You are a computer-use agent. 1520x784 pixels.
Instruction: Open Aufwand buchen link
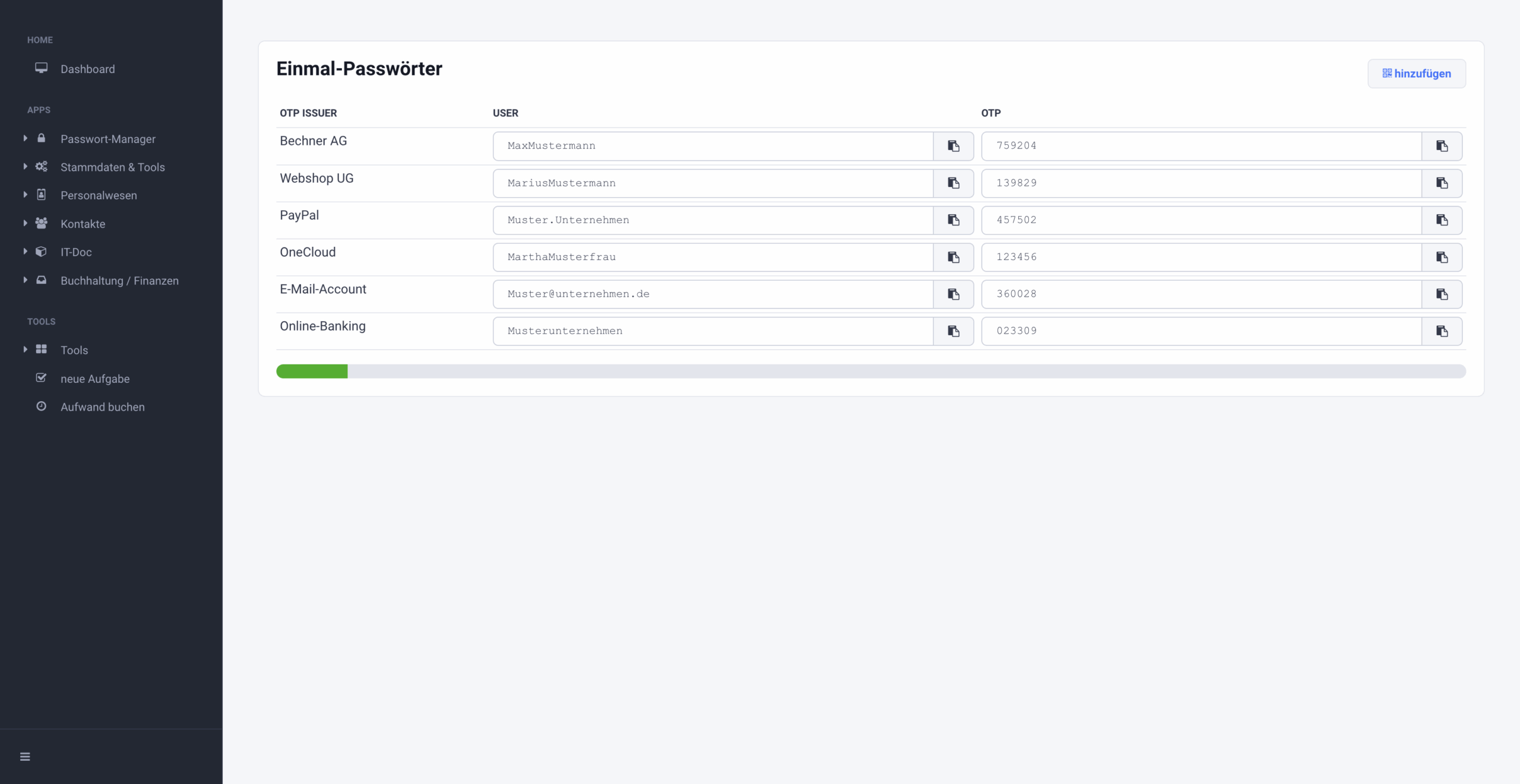click(x=102, y=407)
